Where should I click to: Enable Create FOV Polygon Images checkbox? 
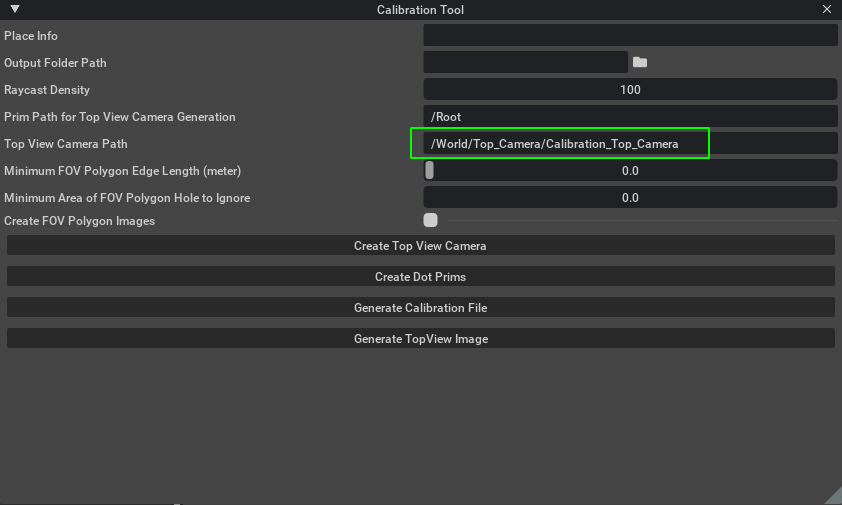(x=430, y=220)
